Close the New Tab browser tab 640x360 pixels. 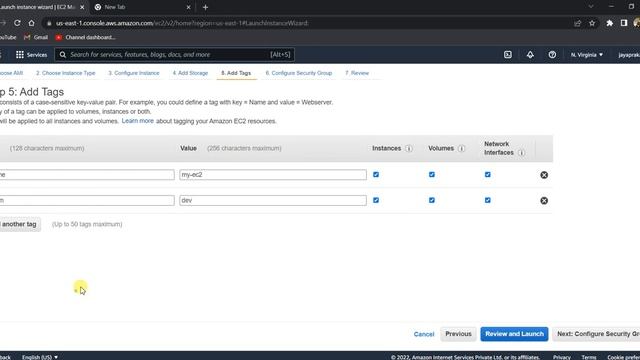[188, 7]
